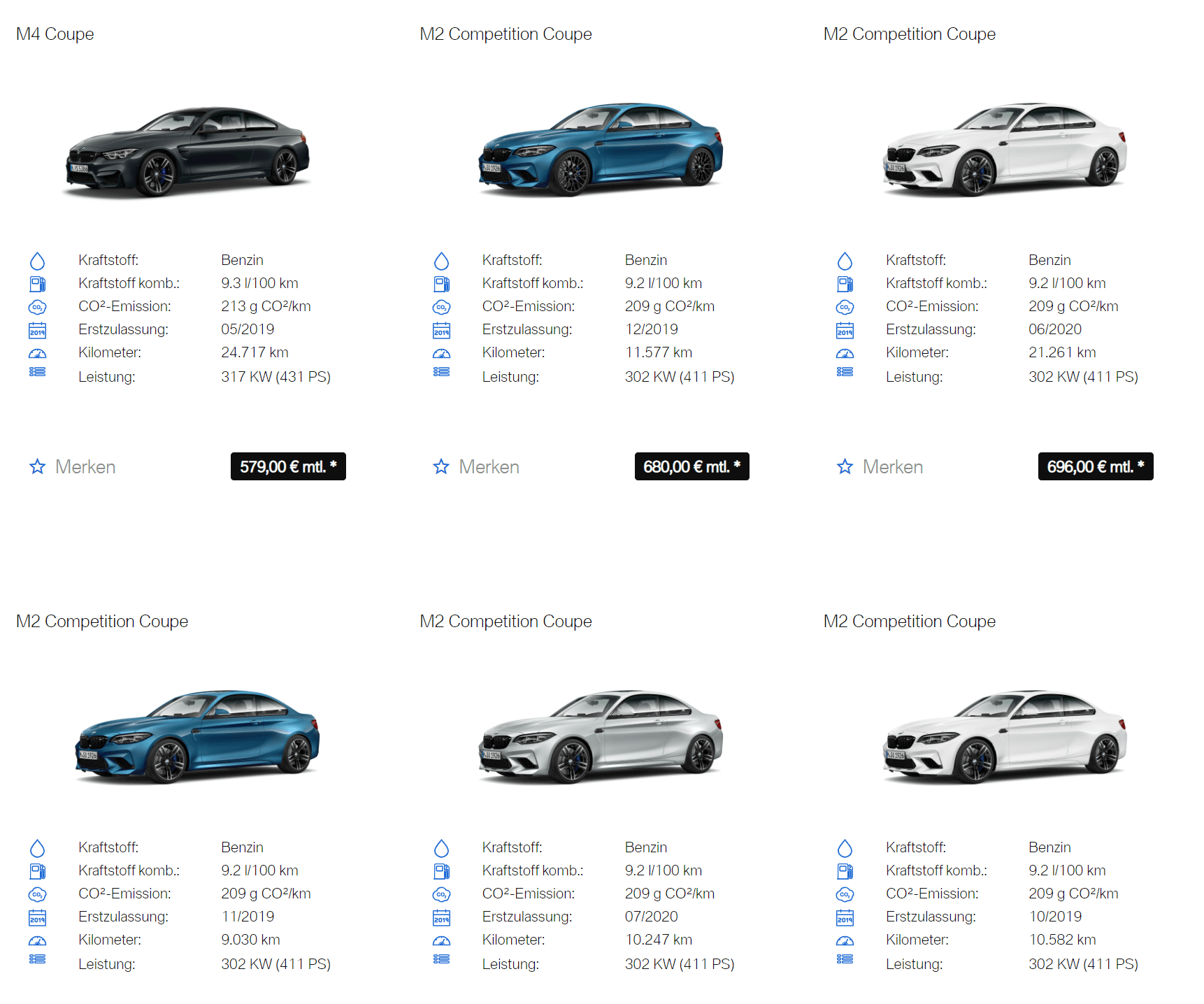Select the registration date '12/2019'

[x=652, y=329]
